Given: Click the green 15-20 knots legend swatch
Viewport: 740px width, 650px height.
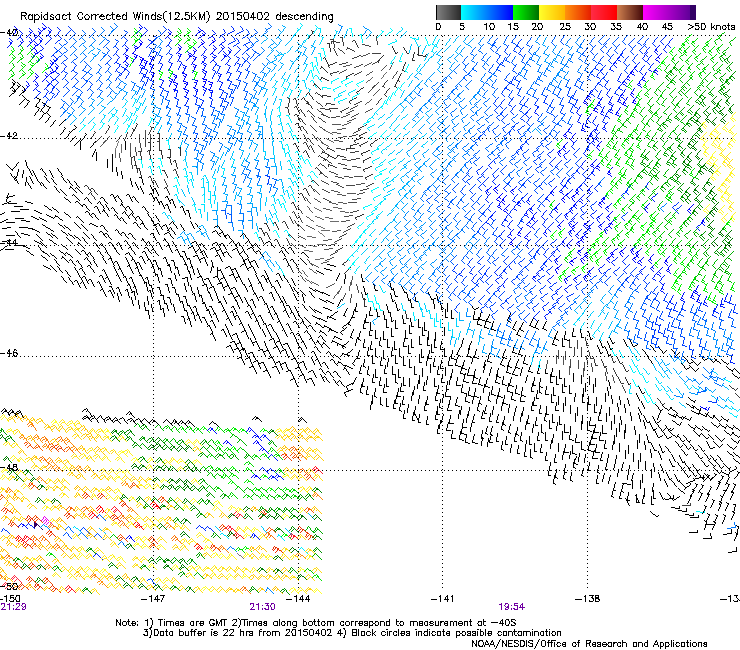Looking at the screenshot, I should coord(526,12).
